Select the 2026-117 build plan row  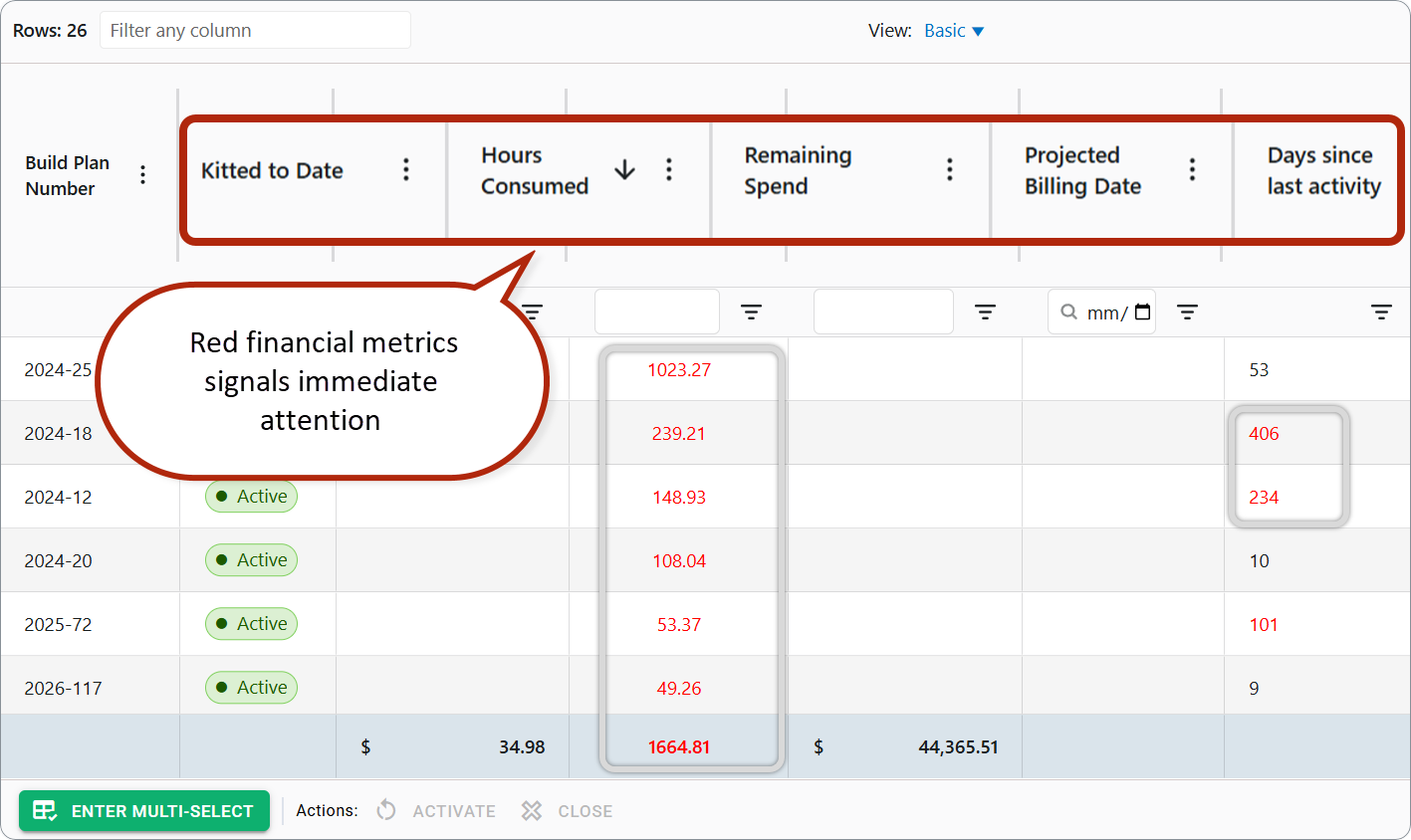click(x=705, y=688)
